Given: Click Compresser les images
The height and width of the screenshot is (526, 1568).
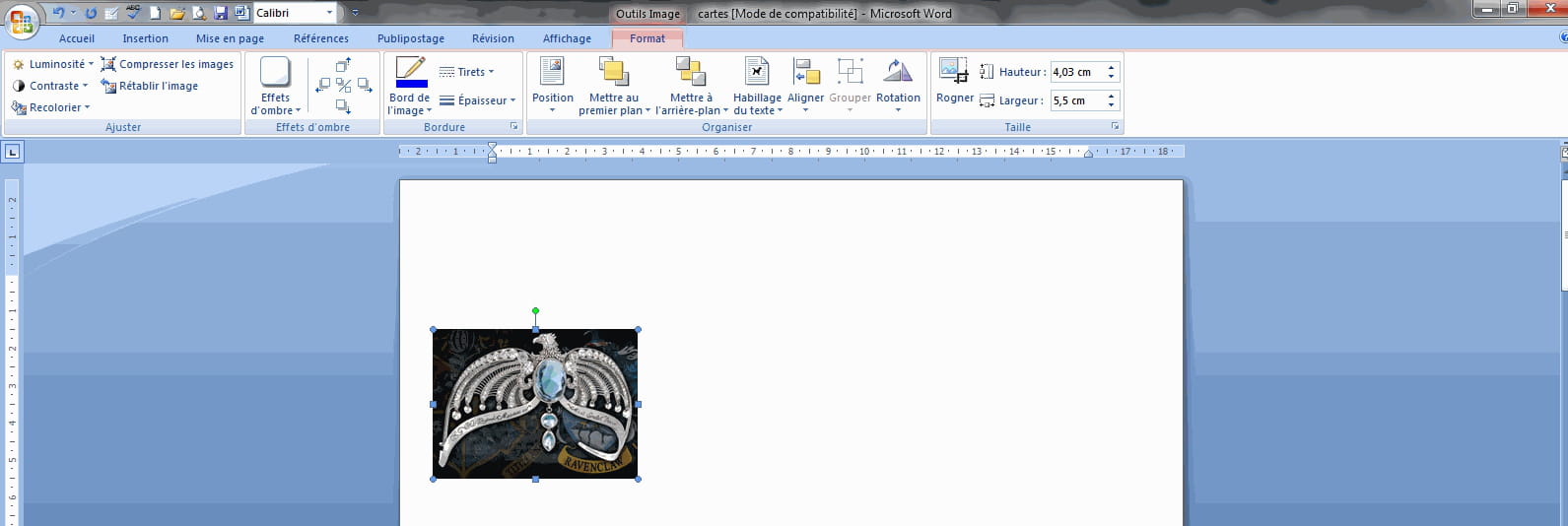Looking at the screenshot, I should click(x=168, y=64).
